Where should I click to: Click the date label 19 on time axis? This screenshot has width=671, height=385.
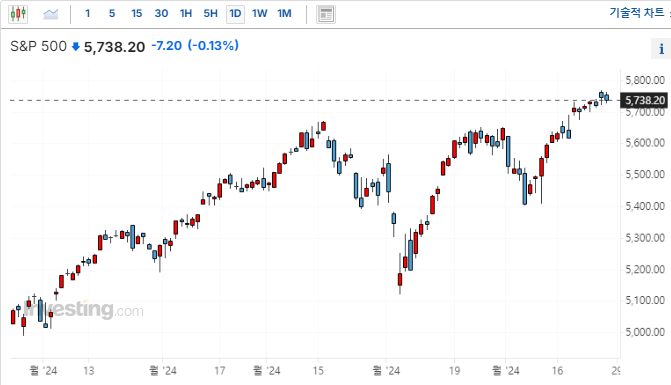point(454,370)
